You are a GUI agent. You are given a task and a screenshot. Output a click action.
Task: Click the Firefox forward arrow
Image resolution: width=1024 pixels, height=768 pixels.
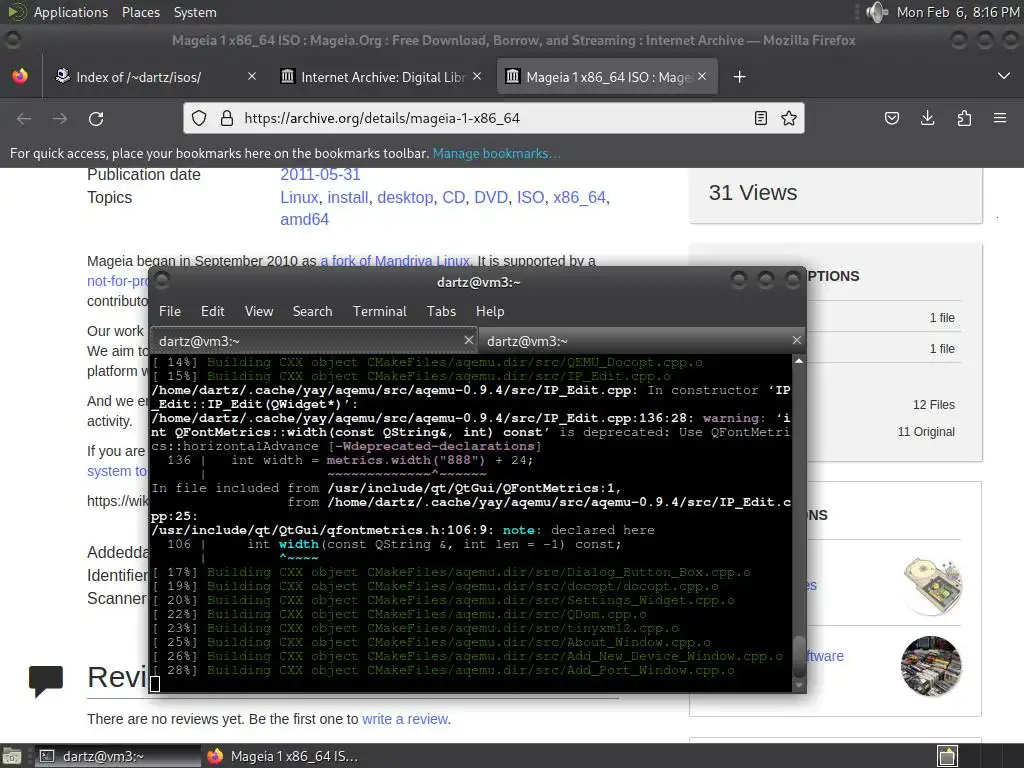(60, 119)
